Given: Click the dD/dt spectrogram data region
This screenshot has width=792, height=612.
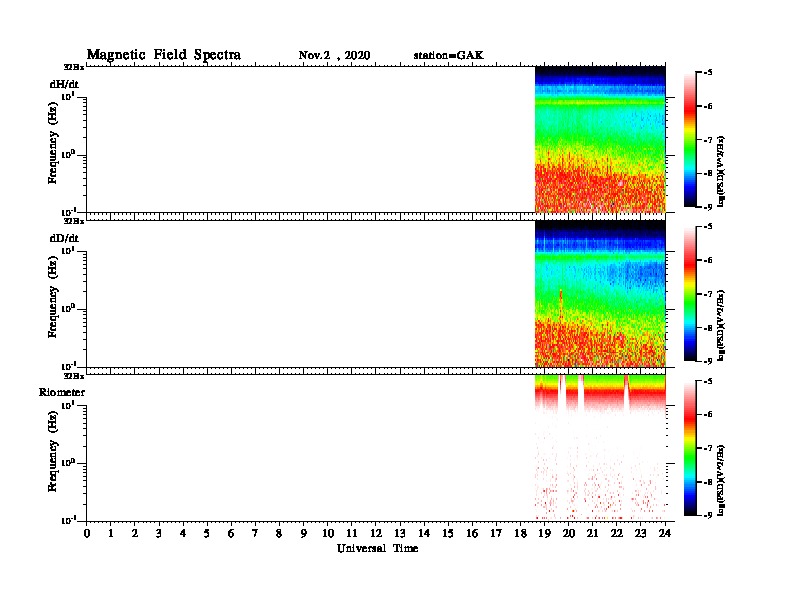Looking at the screenshot, I should (x=600, y=293).
